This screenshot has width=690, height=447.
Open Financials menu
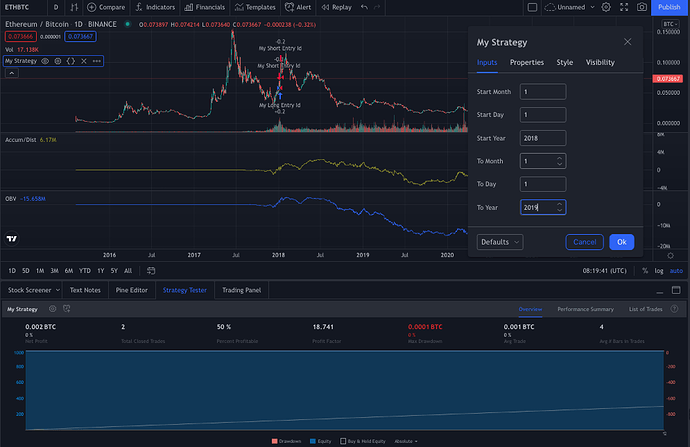coord(205,7)
